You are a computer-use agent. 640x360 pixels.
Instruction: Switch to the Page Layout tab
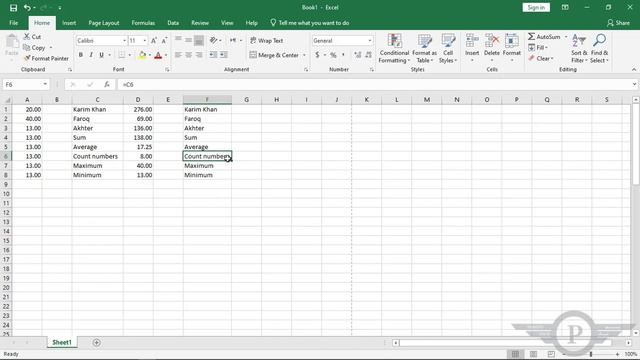[x=104, y=23]
